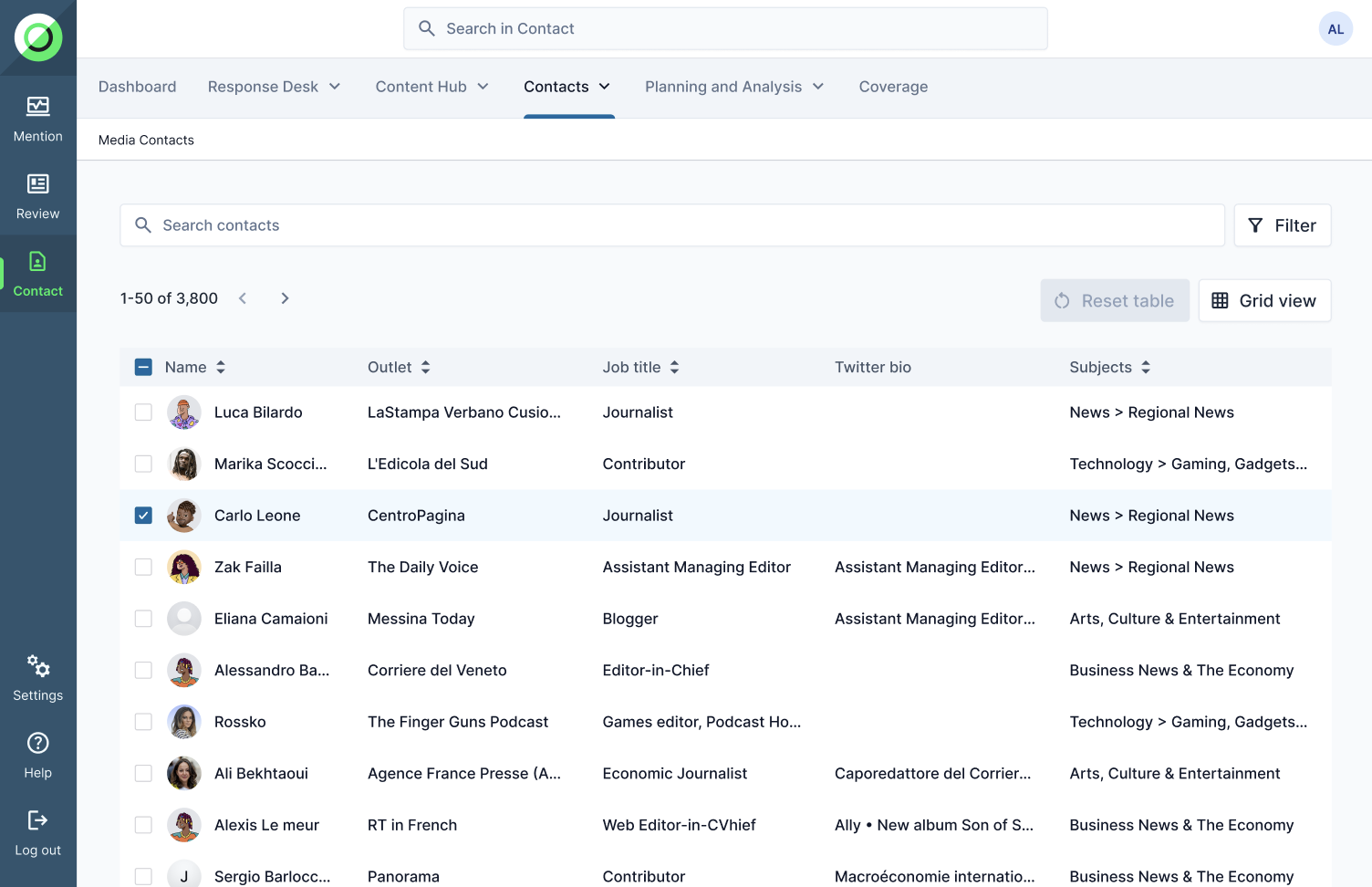Open the Dashboard tab
This screenshot has height=887, width=1372.
(138, 87)
